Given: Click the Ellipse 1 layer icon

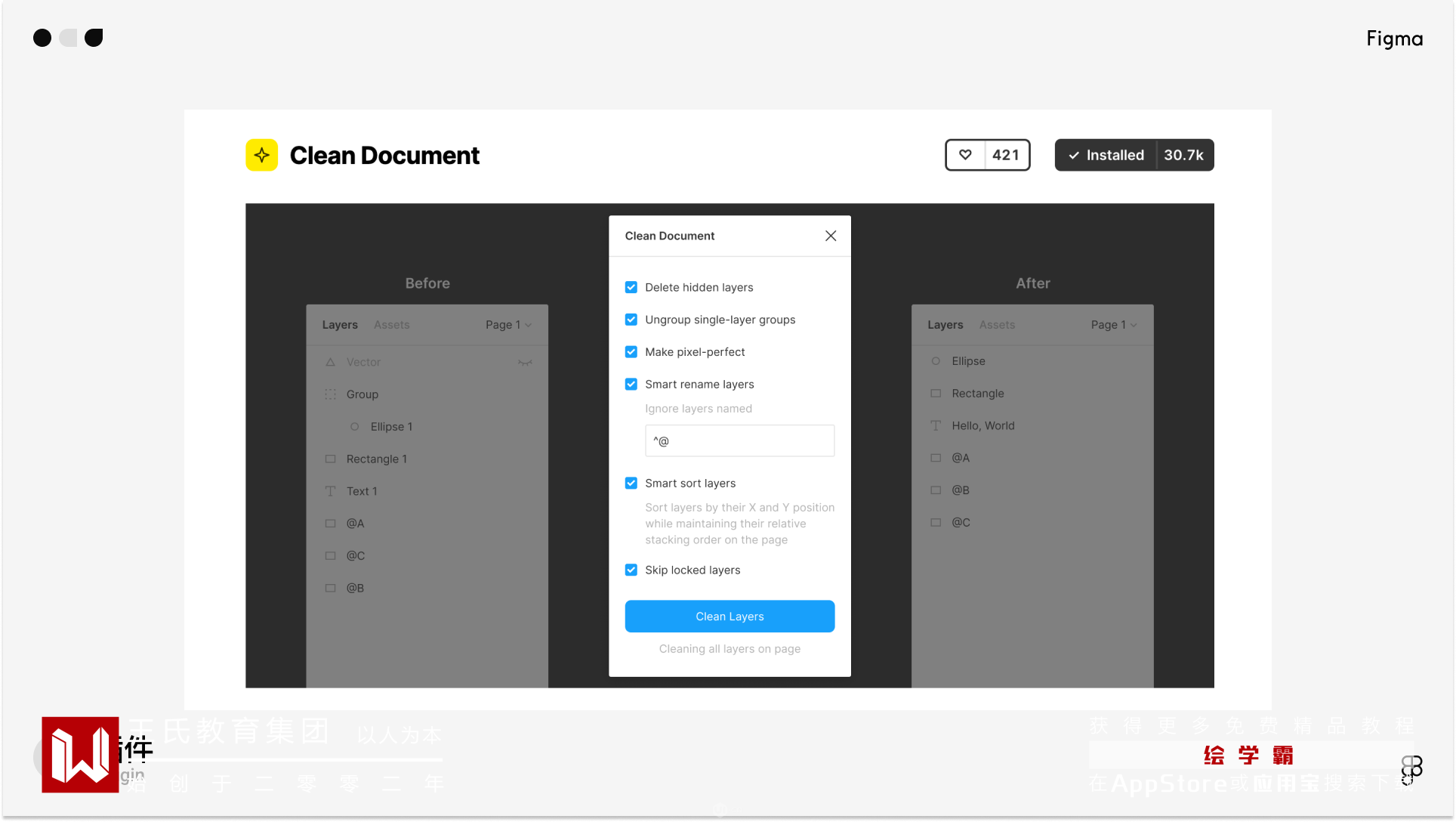Looking at the screenshot, I should click(x=354, y=427).
